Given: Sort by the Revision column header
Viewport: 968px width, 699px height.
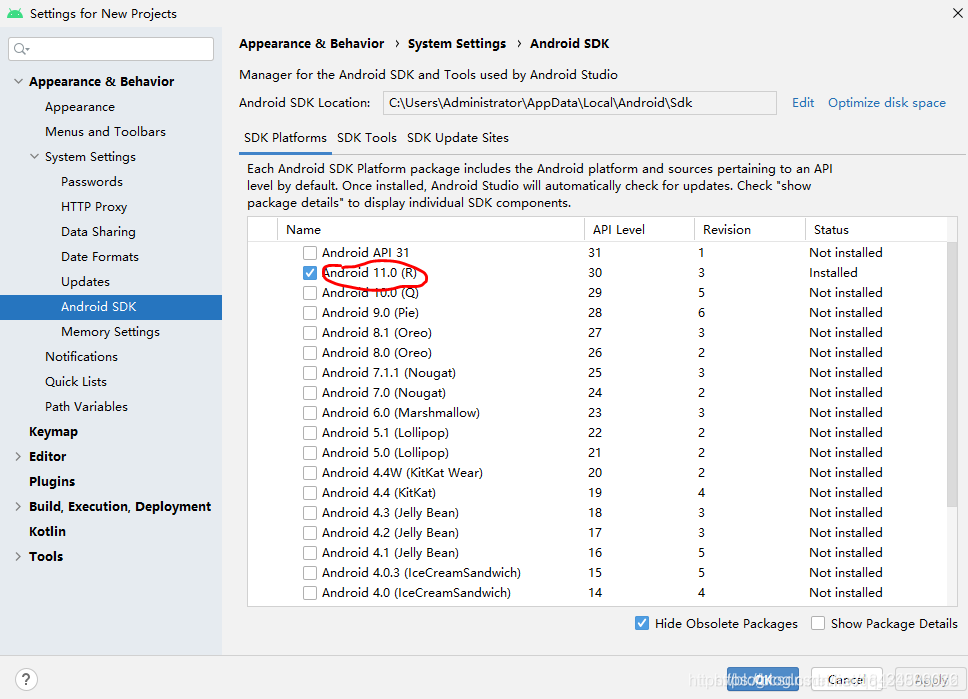Looking at the screenshot, I should tap(749, 230).
